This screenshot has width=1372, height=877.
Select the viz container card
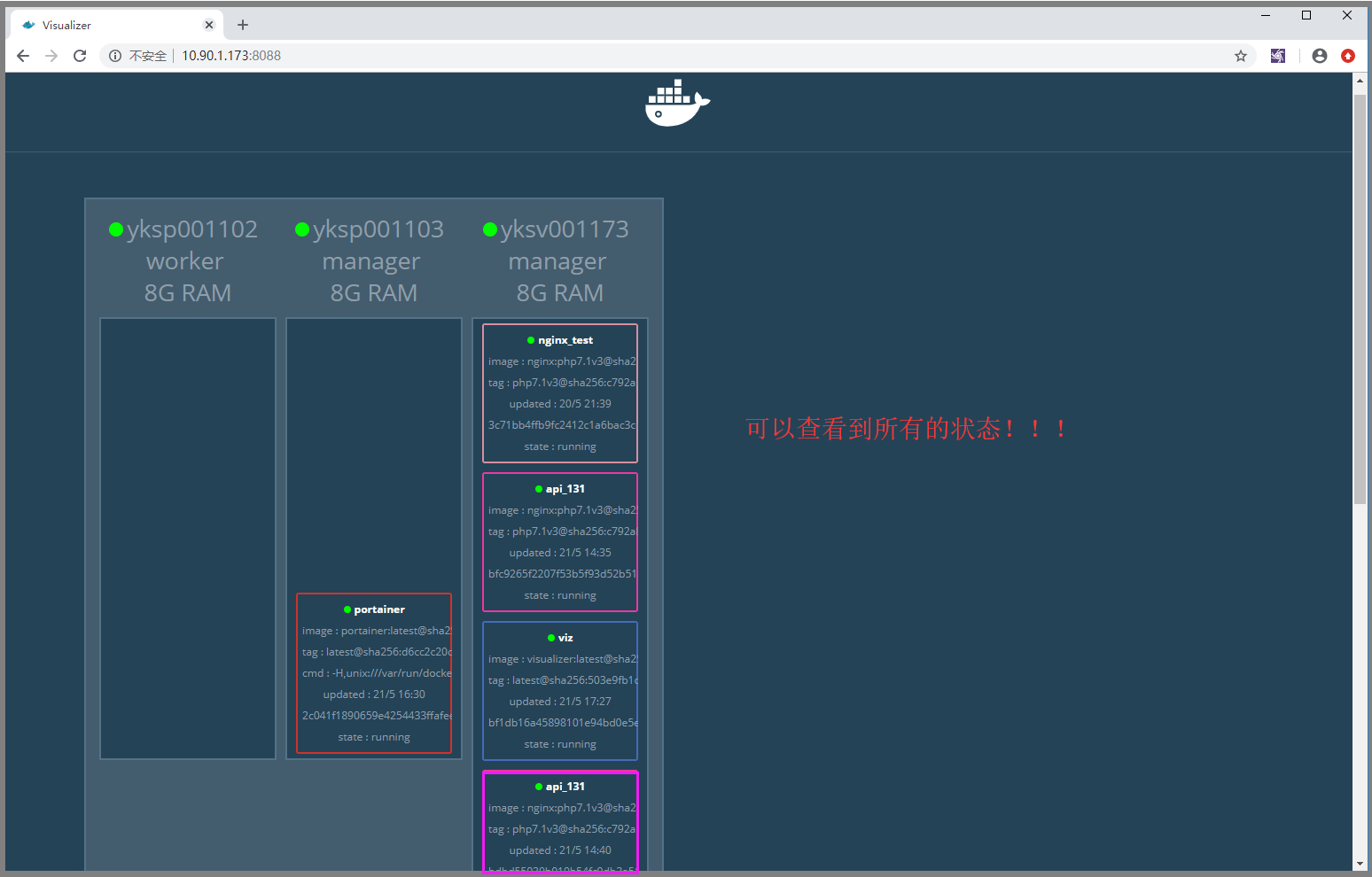coord(559,691)
